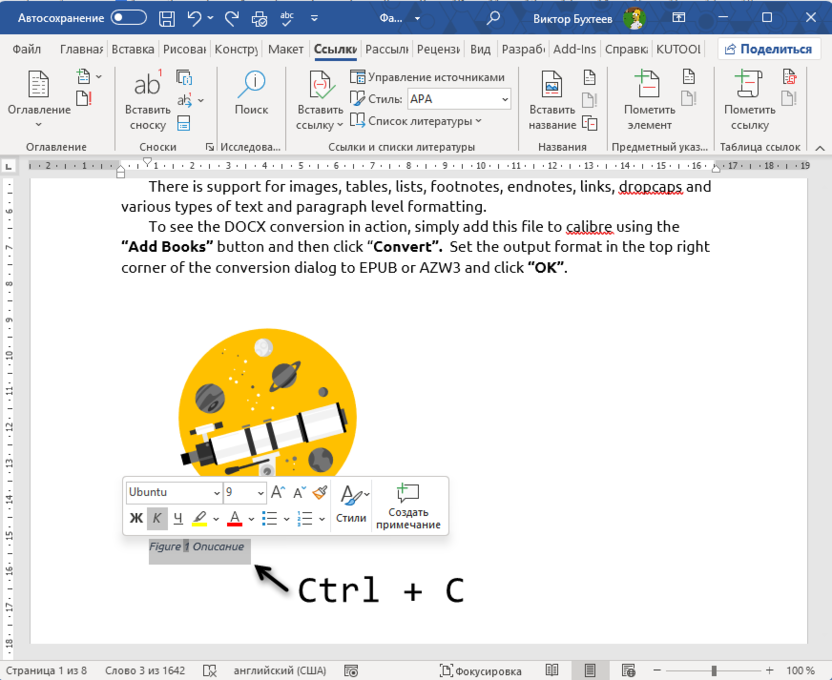Click the Figure 1 Описание caption text

tap(198, 547)
